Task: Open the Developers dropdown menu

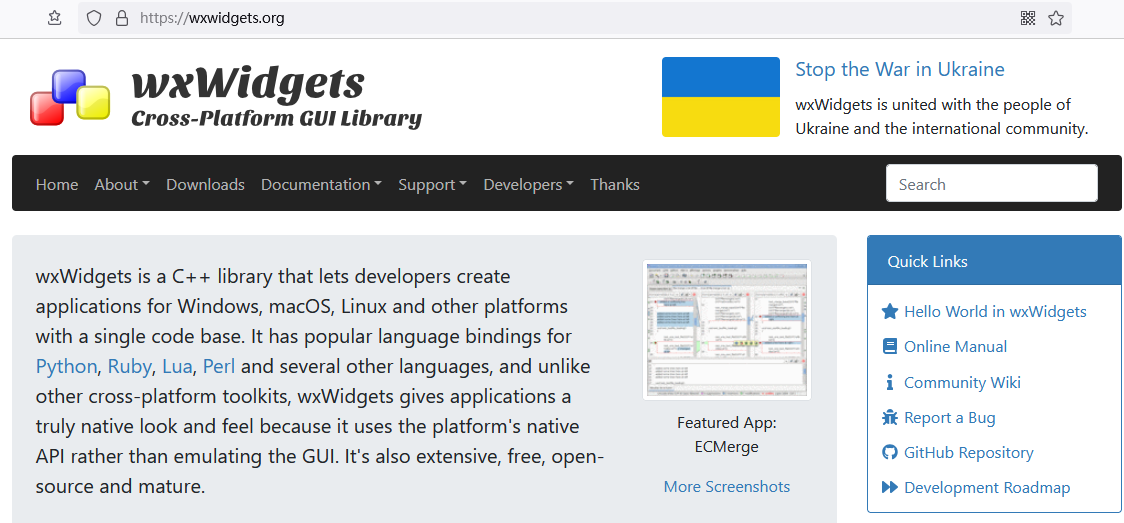Action: 528,184
